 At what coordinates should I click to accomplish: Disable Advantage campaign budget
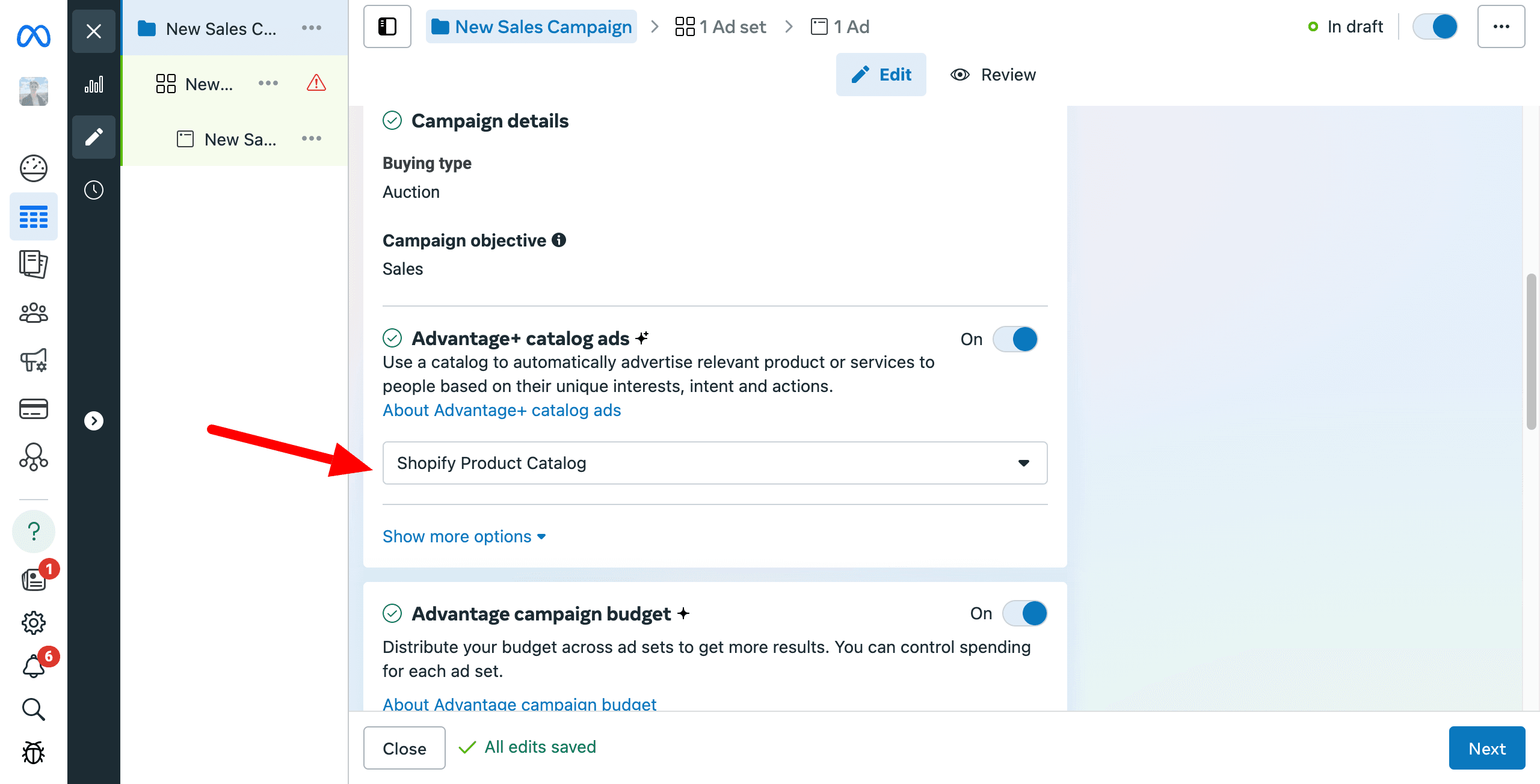[1024, 613]
